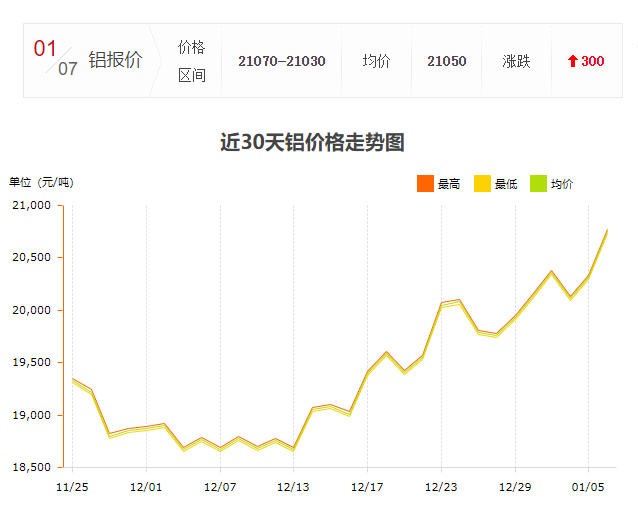Click the 18,500 y-axis label
The image size is (638, 508).
point(32,467)
